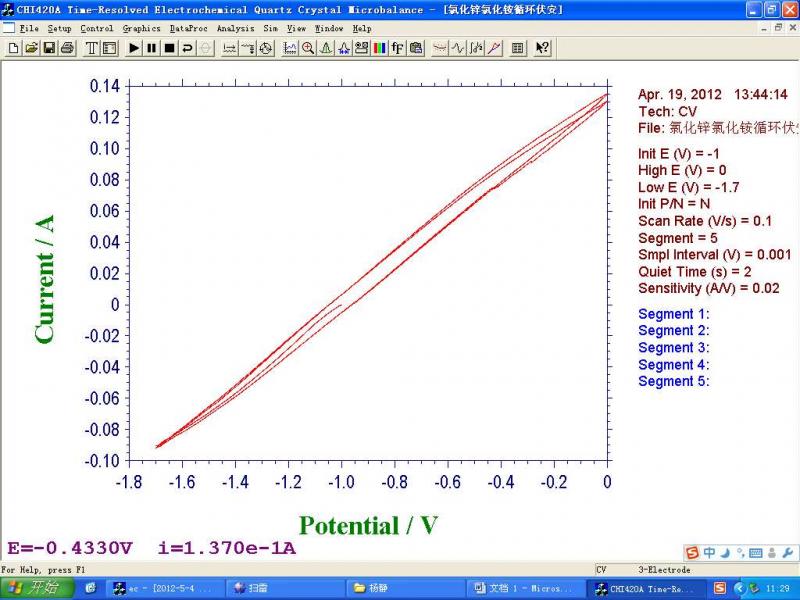
Task: Click the semi-derivative line tool icon
Action: coord(494,48)
